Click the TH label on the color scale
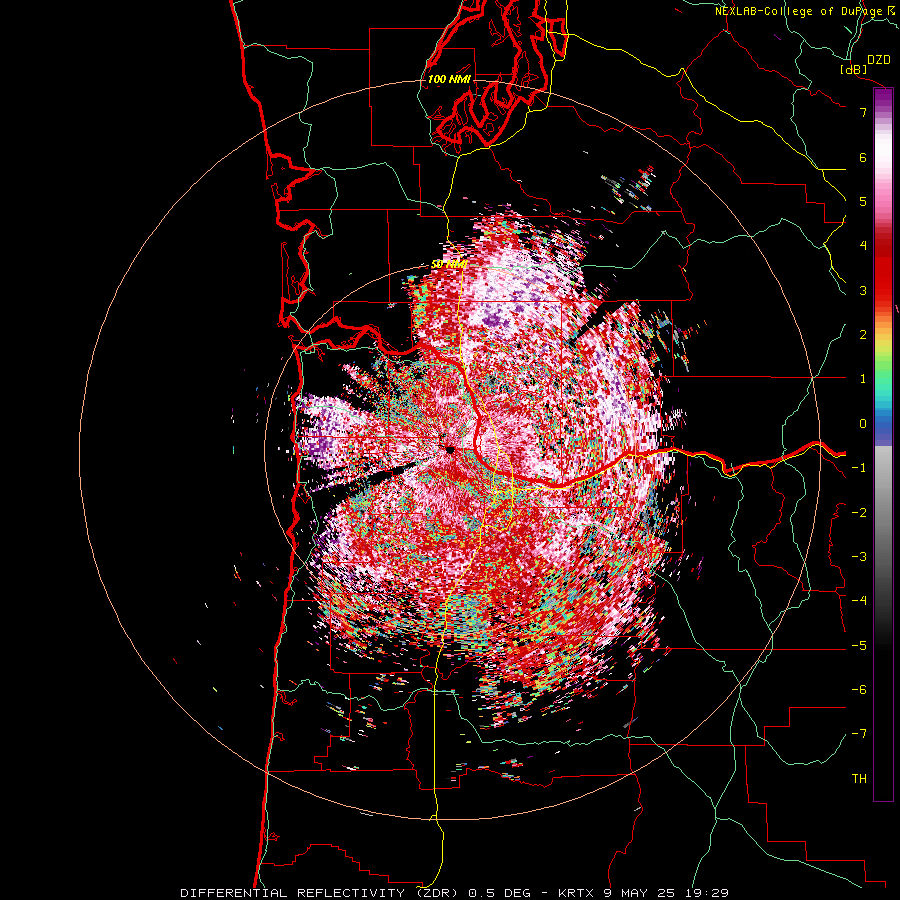 (x=859, y=779)
